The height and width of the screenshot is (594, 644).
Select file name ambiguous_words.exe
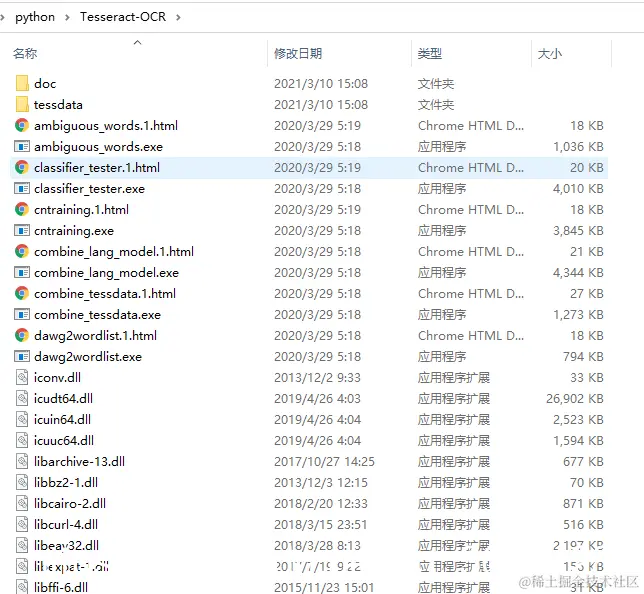pyautogui.click(x=99, y=147)
